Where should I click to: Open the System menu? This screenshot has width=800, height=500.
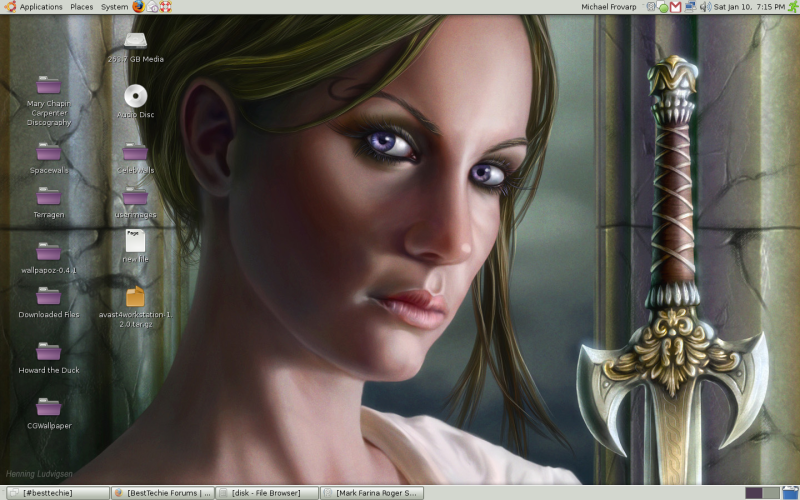114,7
